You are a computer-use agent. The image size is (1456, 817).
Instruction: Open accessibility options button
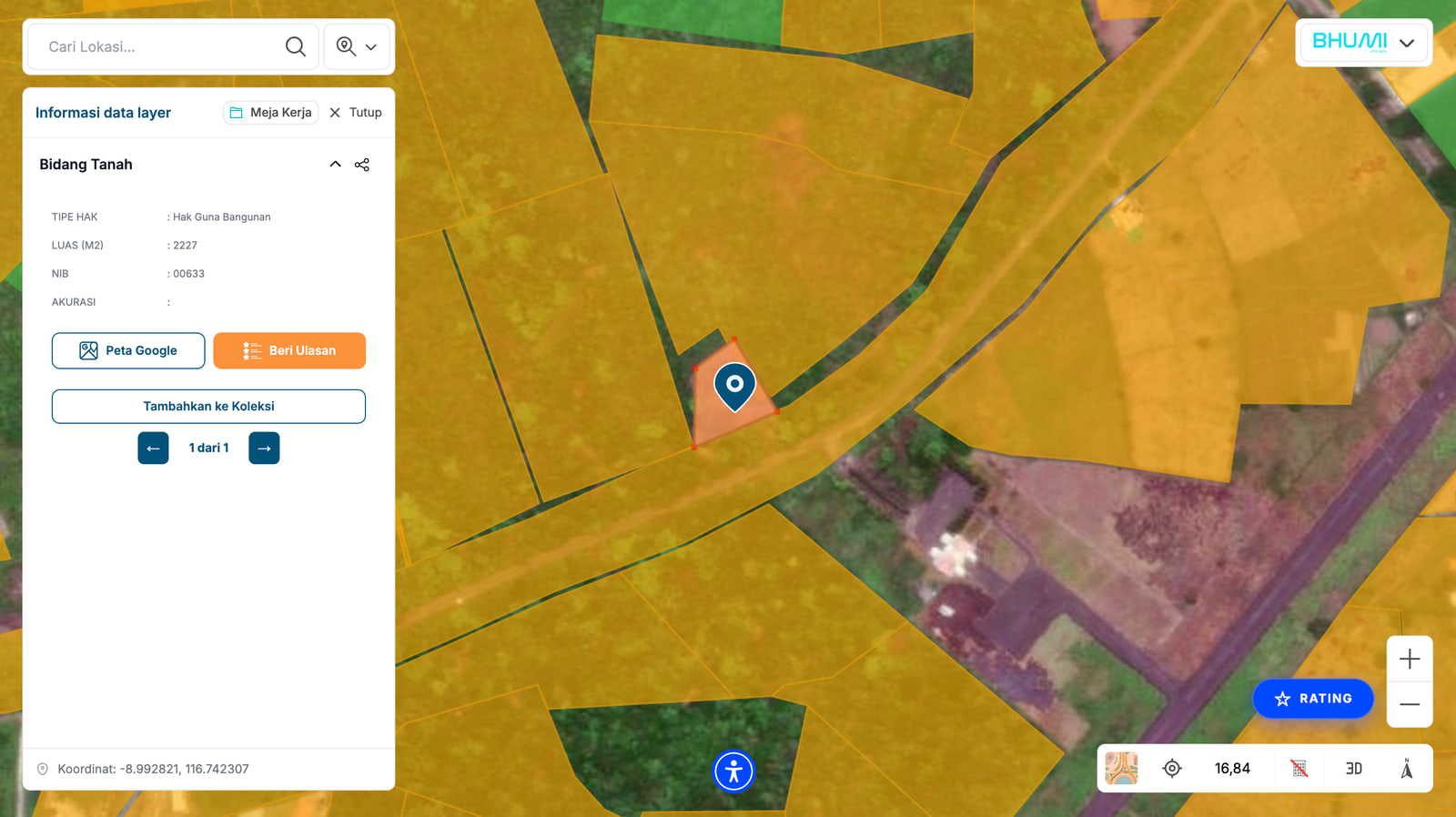pos(733,772)
